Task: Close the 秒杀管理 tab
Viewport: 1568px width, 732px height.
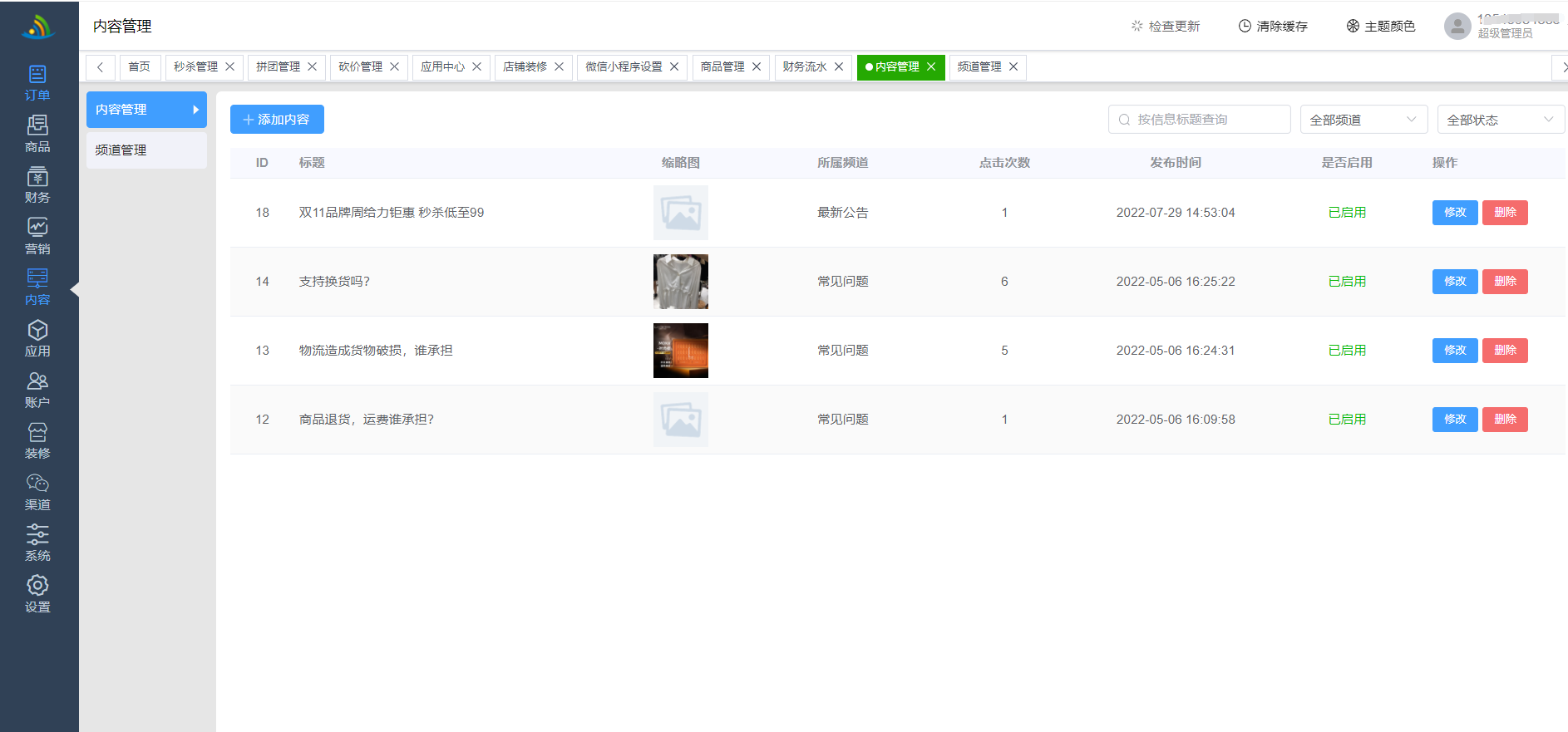Action: [230, 66]
